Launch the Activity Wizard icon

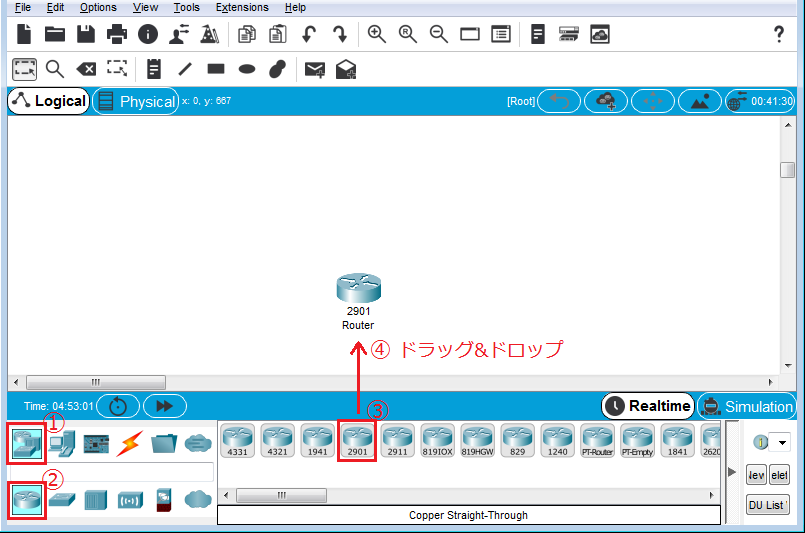coord(179,34)
